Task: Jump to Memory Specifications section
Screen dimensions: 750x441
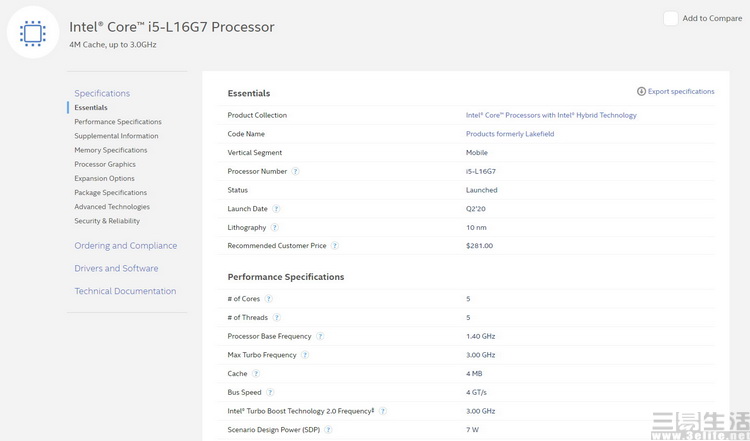Action: coord(110,150)
